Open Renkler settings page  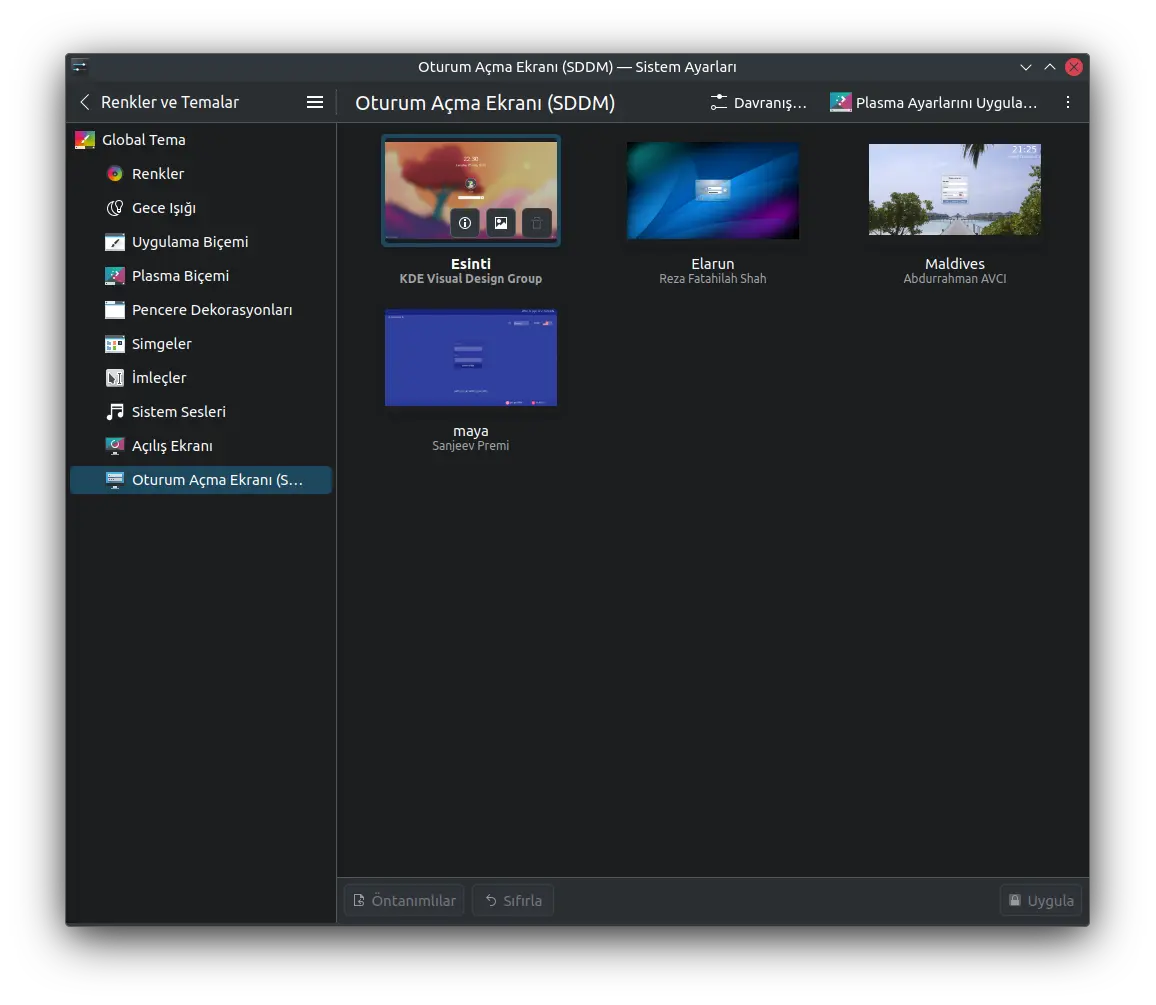(x=201, y=174)
